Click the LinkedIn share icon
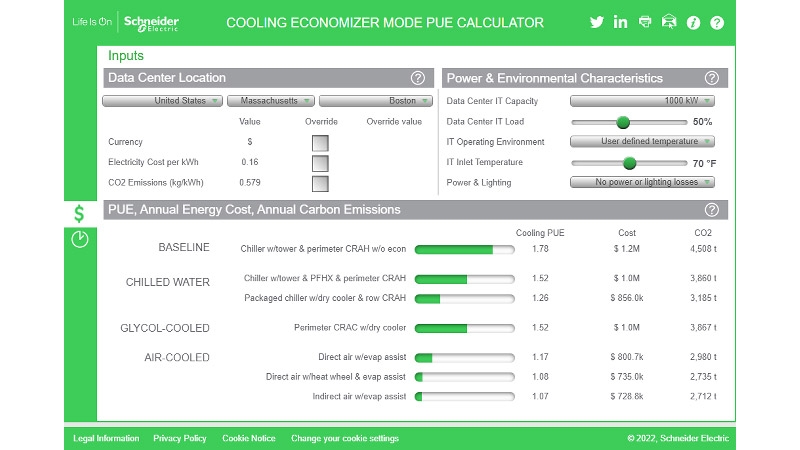 [x=621, y=22]
